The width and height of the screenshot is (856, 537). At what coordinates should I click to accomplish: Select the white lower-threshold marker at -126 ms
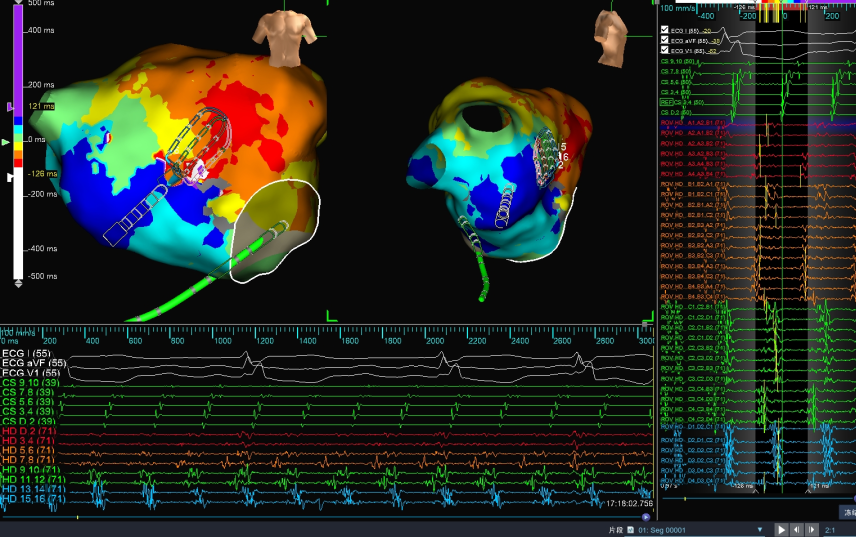coord(10,177)
